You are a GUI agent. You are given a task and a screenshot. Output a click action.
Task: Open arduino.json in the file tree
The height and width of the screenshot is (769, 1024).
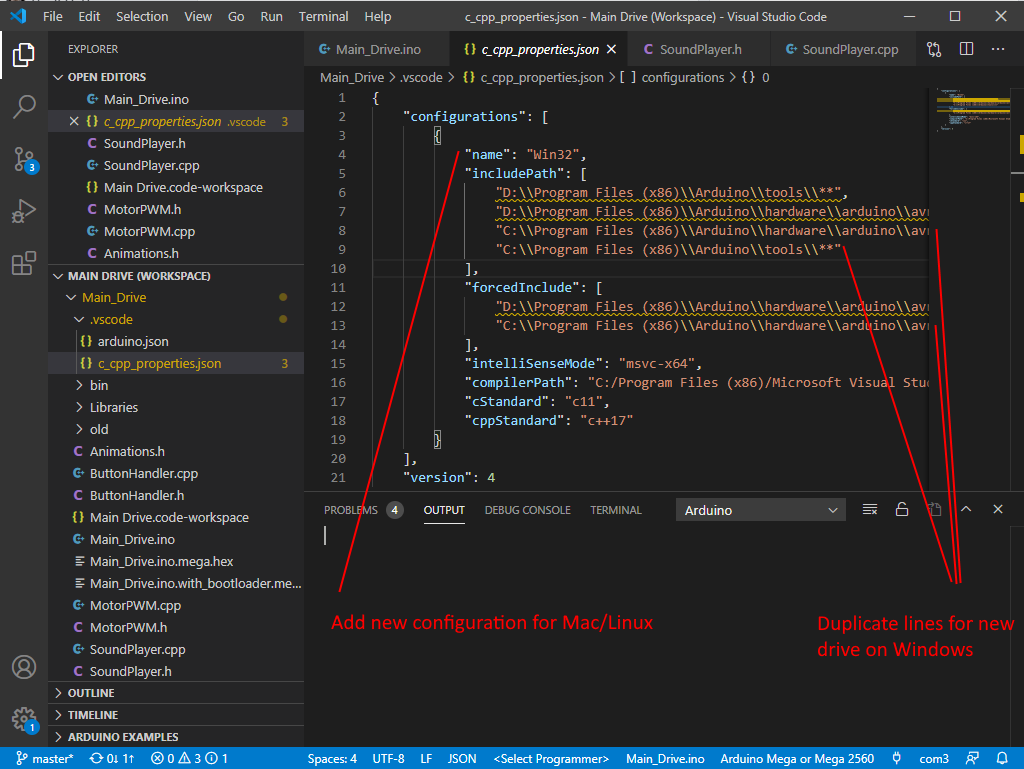176,341
